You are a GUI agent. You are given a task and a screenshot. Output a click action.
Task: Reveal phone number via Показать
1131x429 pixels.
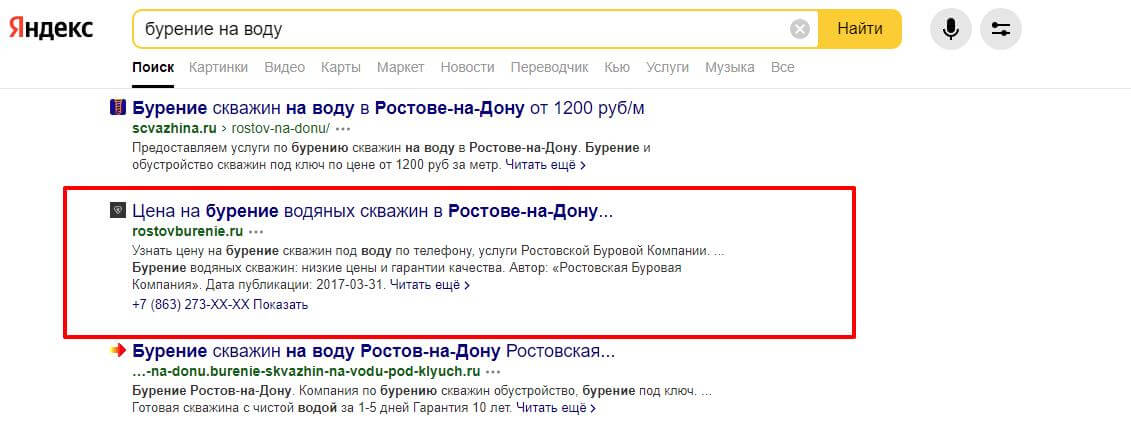[x=281, y=304]
